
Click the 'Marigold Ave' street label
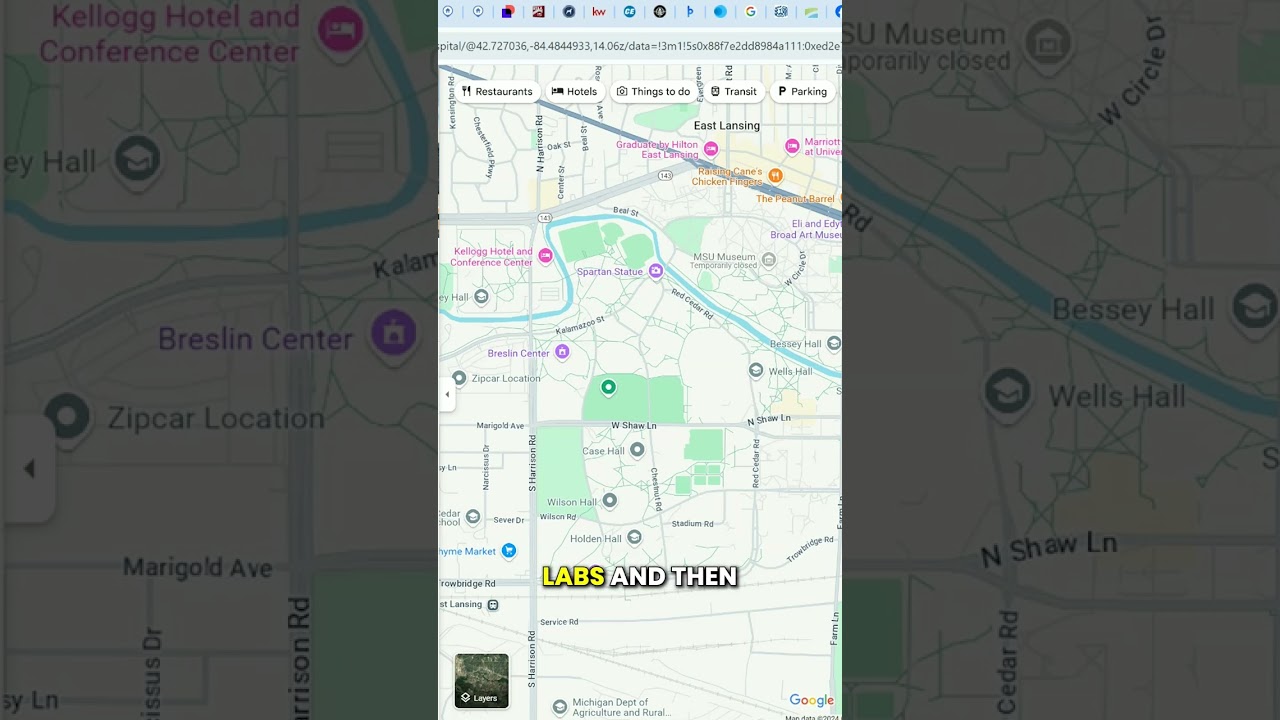click(x=500, y=426)
